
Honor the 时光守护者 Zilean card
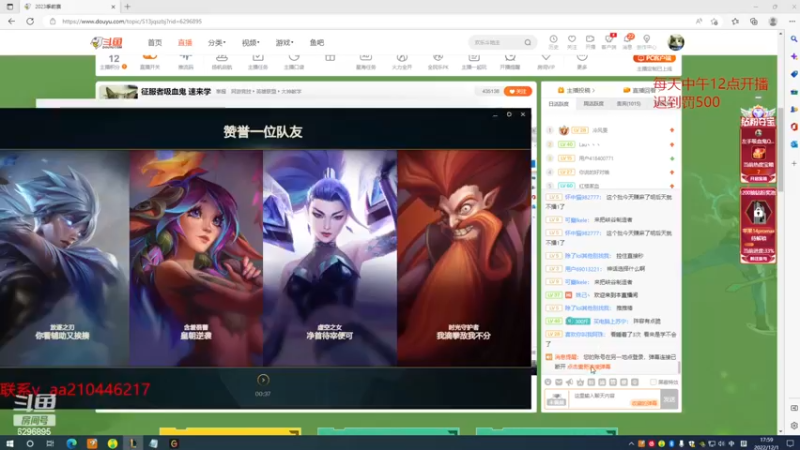click(x=464, y=258)
